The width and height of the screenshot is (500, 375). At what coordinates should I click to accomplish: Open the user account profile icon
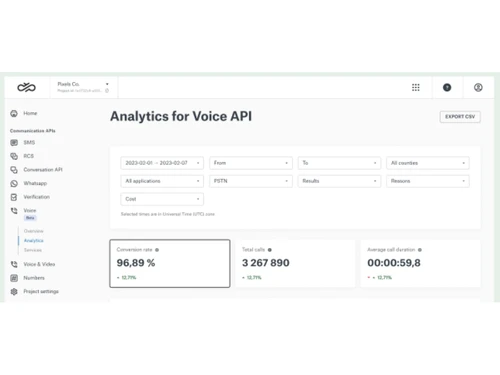pos(478,87)
